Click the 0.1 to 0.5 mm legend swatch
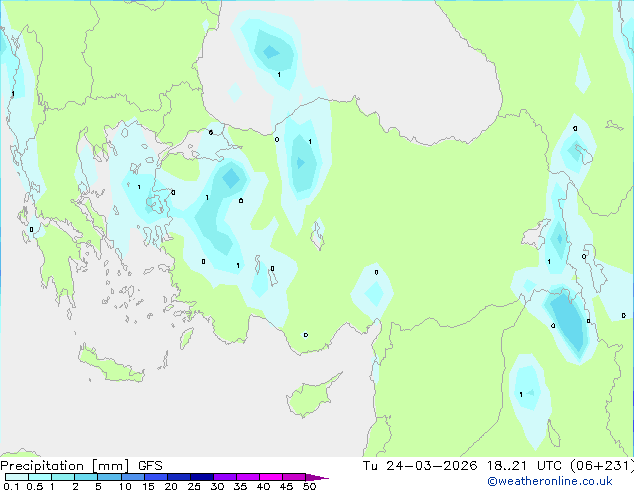 [x=17, y=477]
